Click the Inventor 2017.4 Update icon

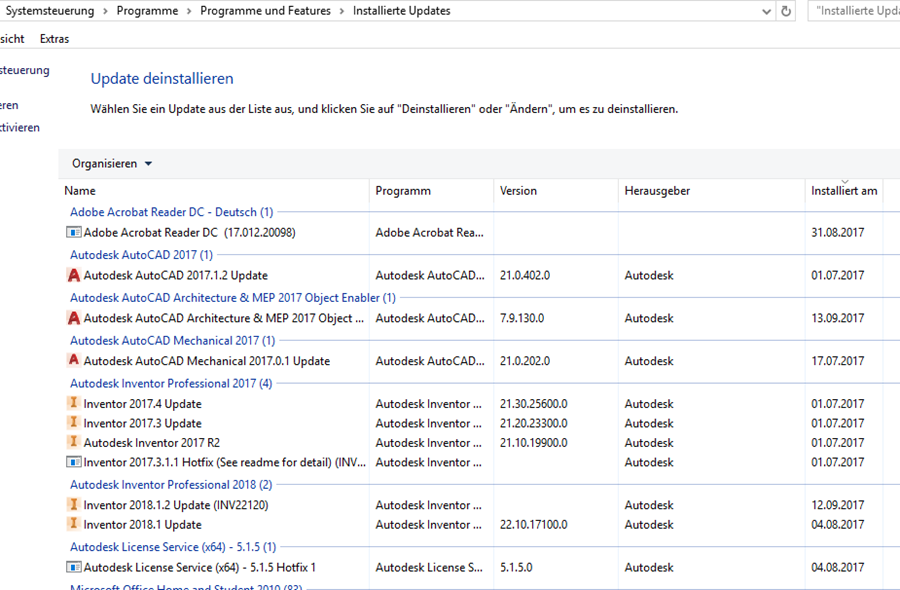tap(73, 403)
